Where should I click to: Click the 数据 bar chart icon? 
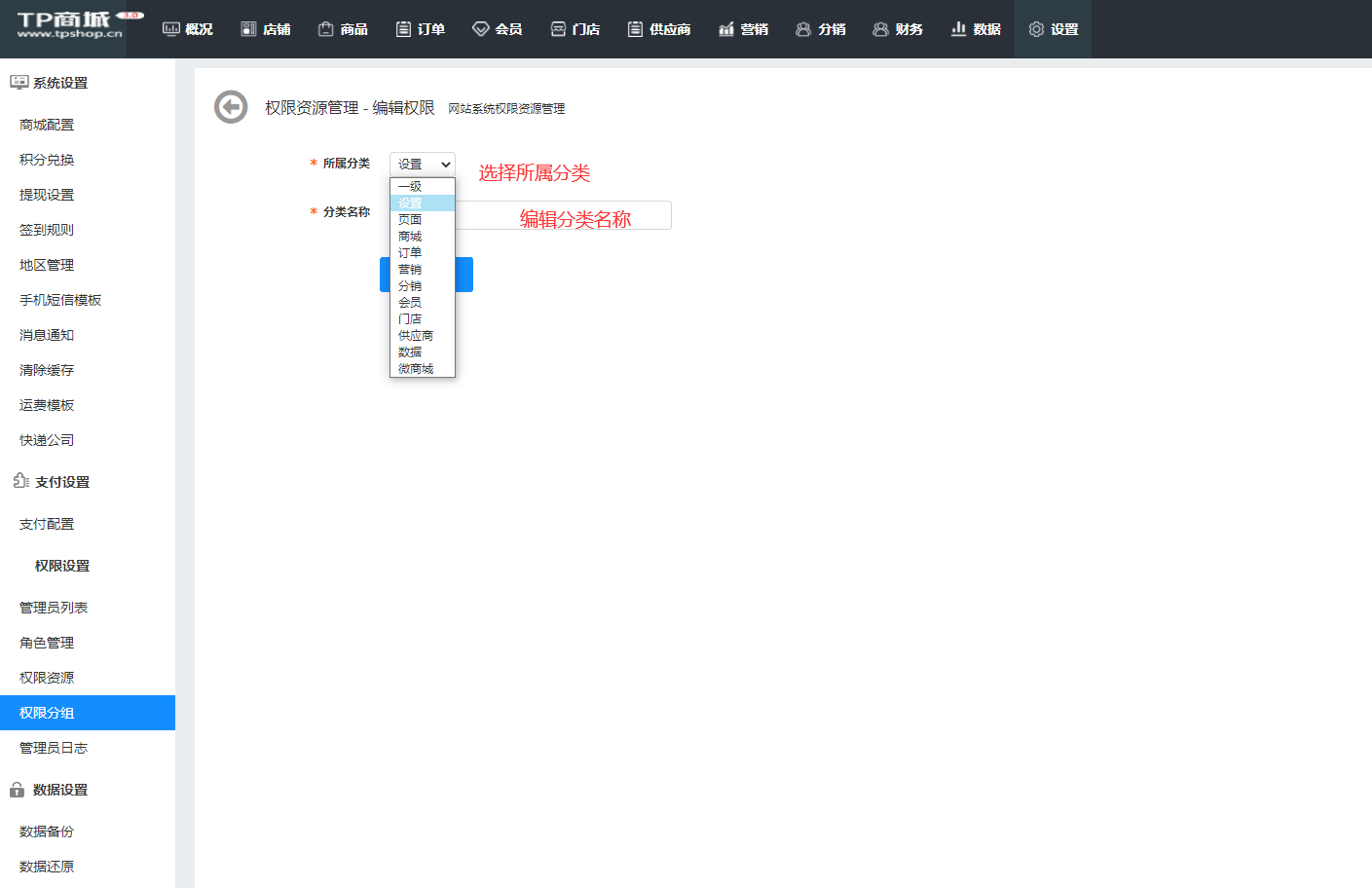click(x=958, y=29)
